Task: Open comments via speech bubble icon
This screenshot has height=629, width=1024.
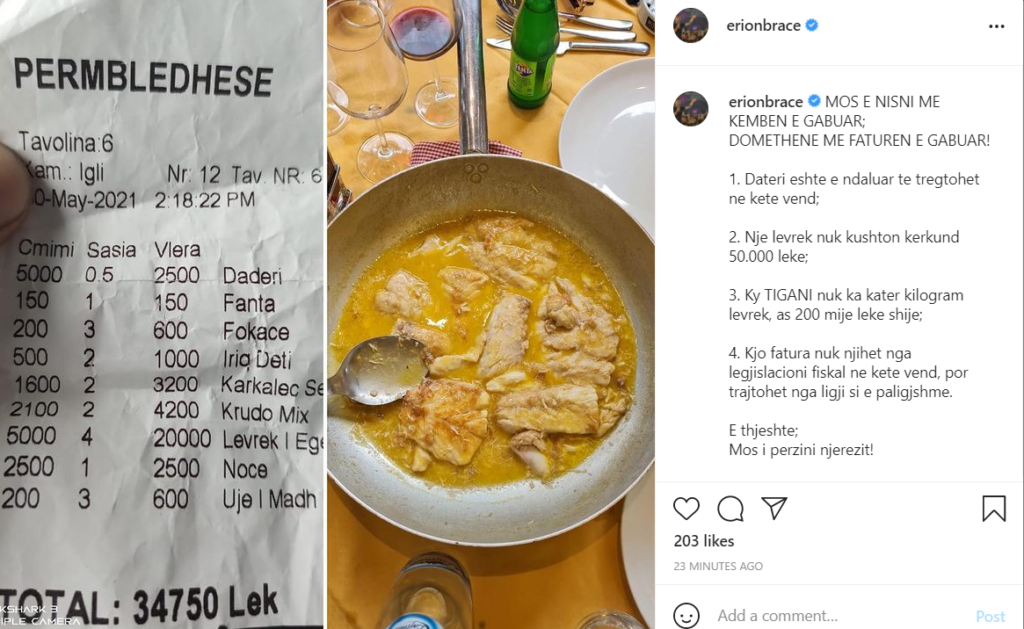Action: 730,509
